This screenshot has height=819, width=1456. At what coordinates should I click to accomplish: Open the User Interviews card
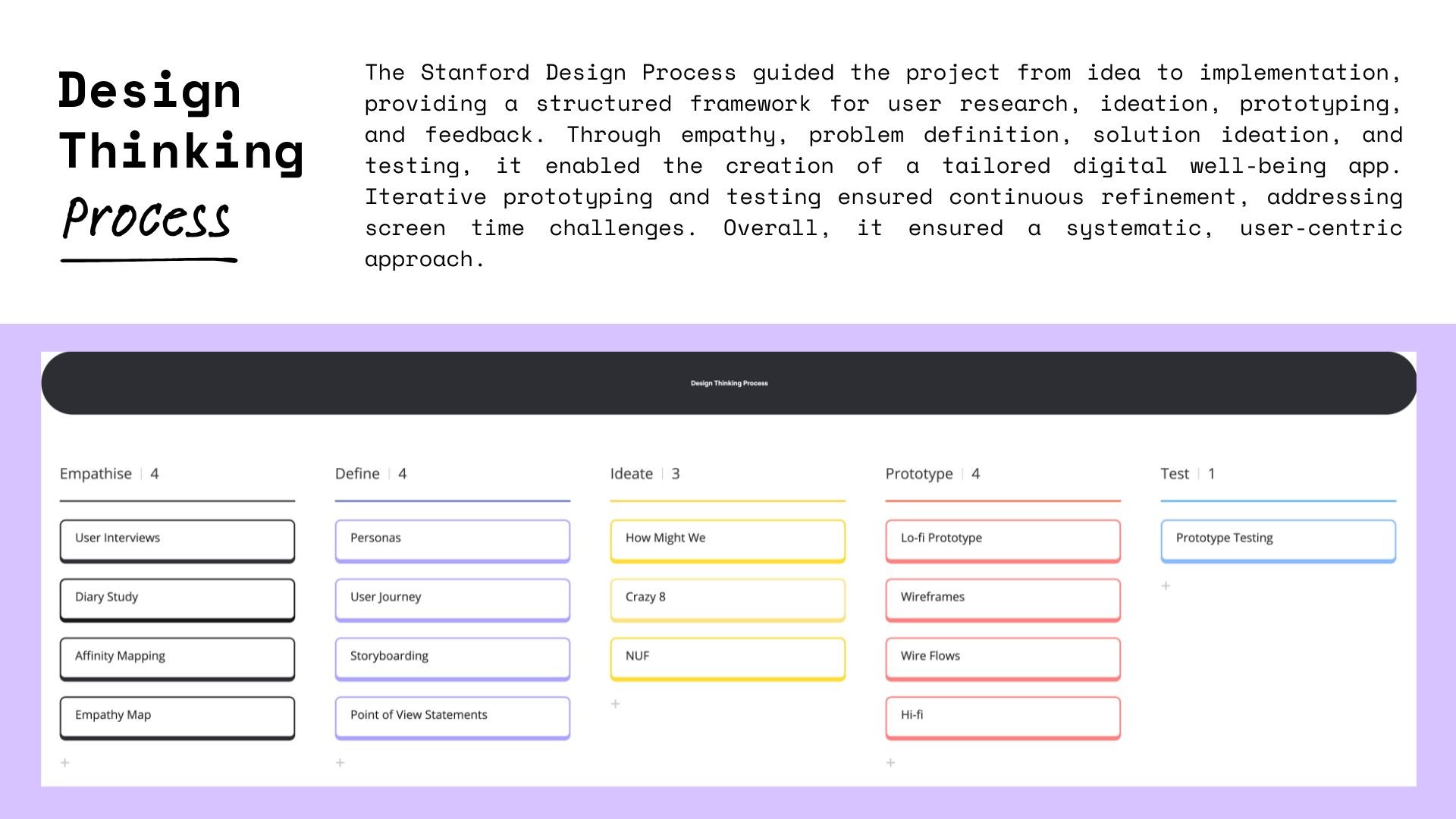pyautogui.click(x=177, y=539)
